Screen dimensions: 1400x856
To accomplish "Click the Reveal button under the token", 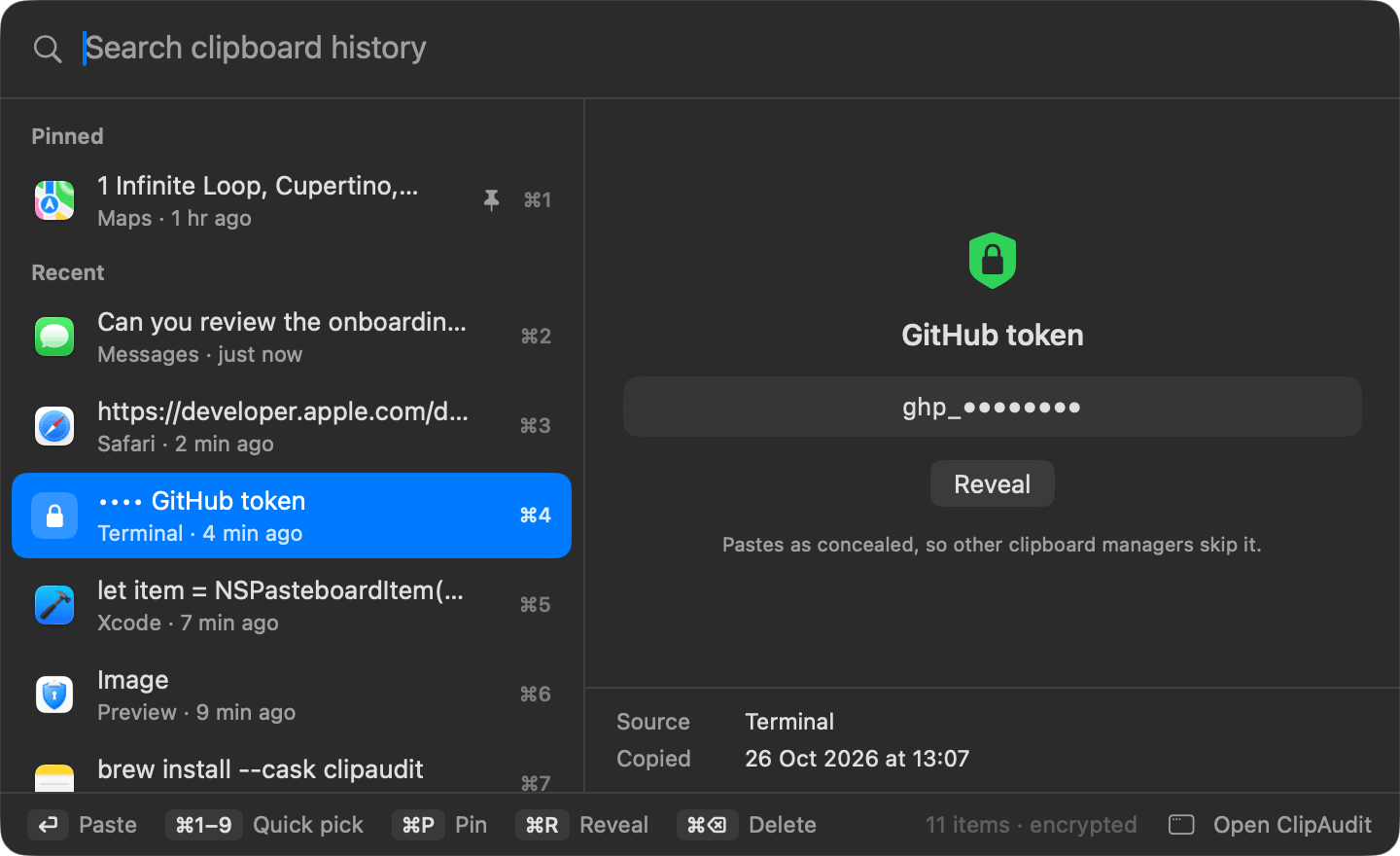I will (x=993, y=483).
